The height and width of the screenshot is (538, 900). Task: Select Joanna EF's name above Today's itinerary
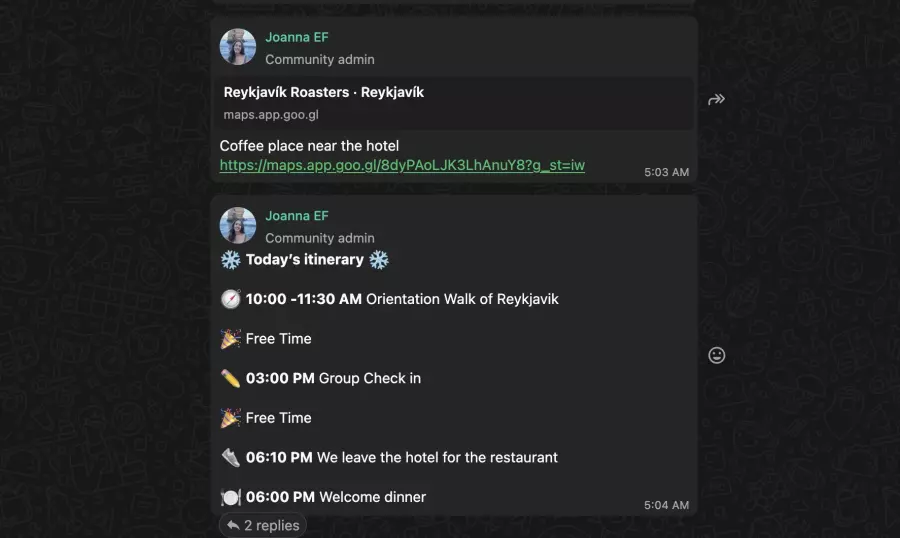(x=296, y=216)
